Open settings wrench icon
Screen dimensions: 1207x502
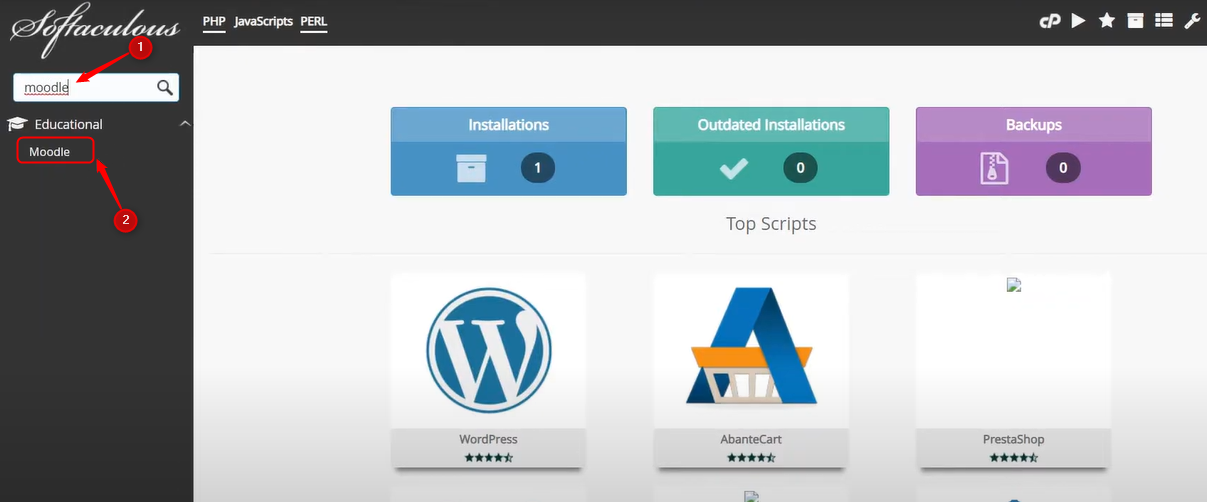1192,21
